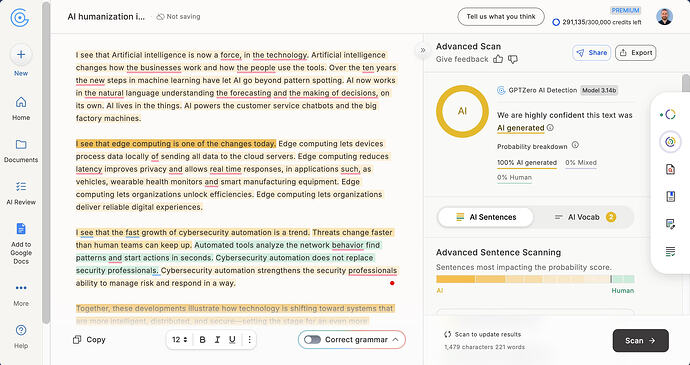Click the GPTZero logo icon
The width and height of the screenshot is (690, 365).
[20, 17]
